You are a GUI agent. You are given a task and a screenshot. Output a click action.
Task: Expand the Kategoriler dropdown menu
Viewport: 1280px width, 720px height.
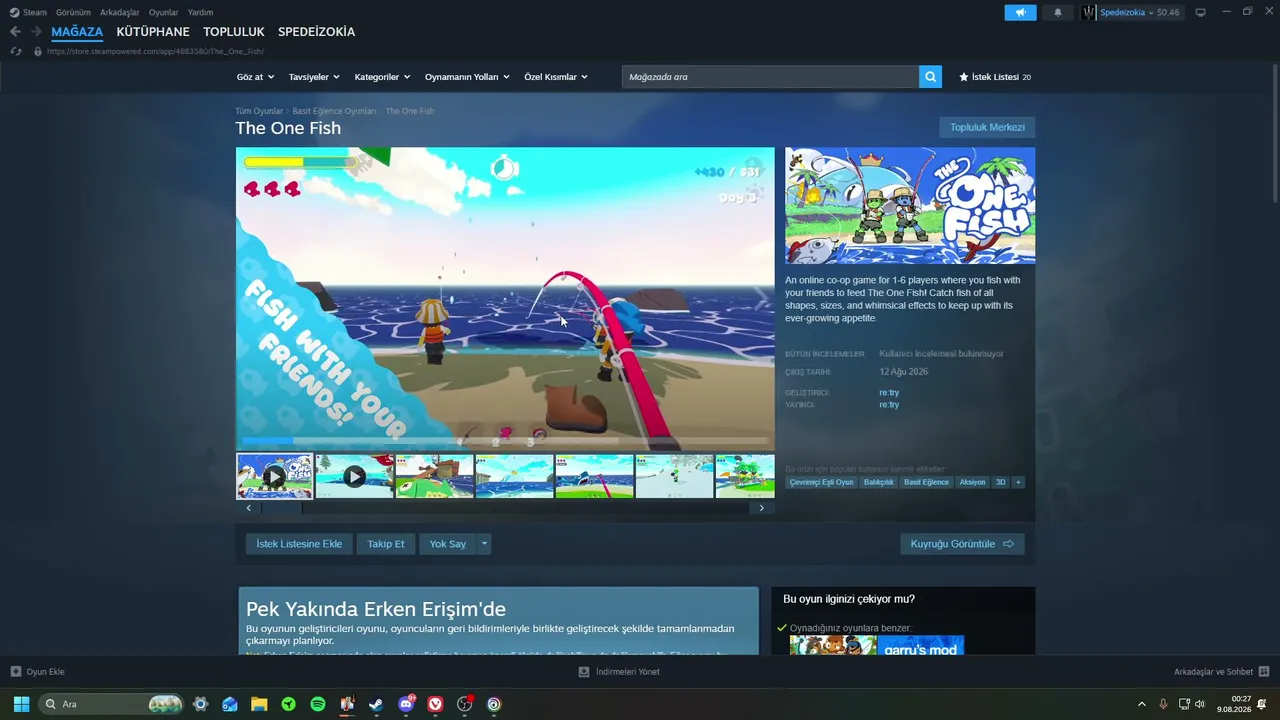[x=382, y=77]
